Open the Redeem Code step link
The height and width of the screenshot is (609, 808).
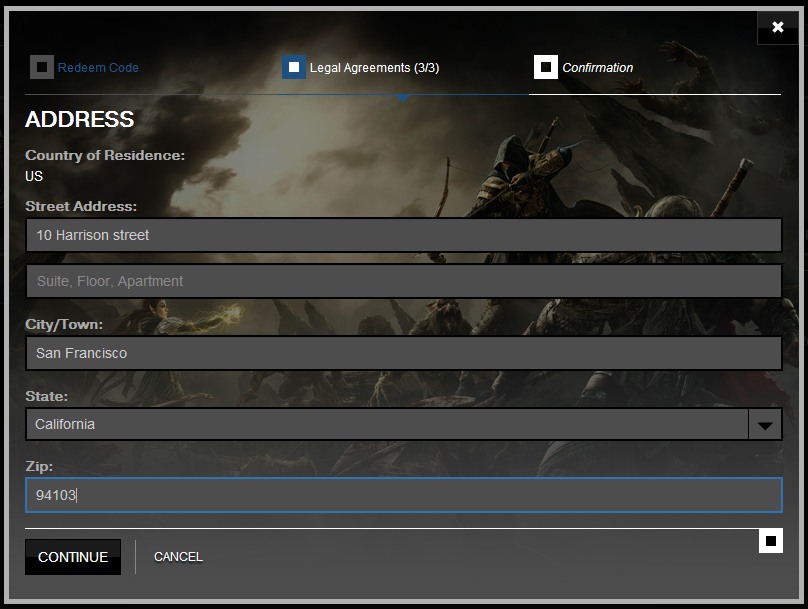tap(98, 67)
